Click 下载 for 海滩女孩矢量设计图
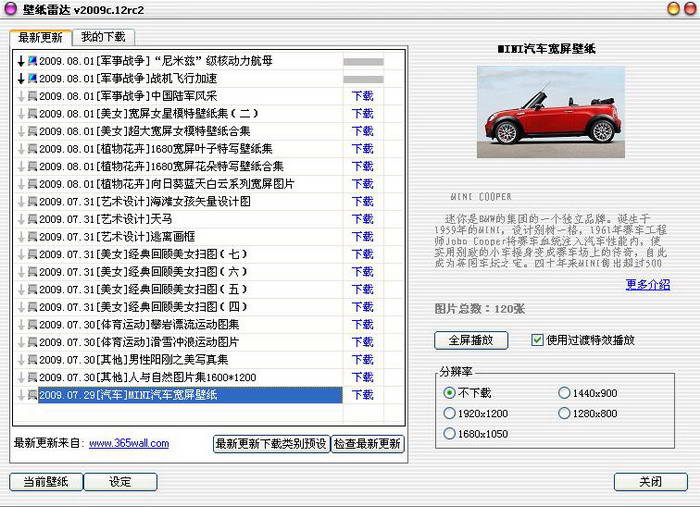 (x=362, y=202)
